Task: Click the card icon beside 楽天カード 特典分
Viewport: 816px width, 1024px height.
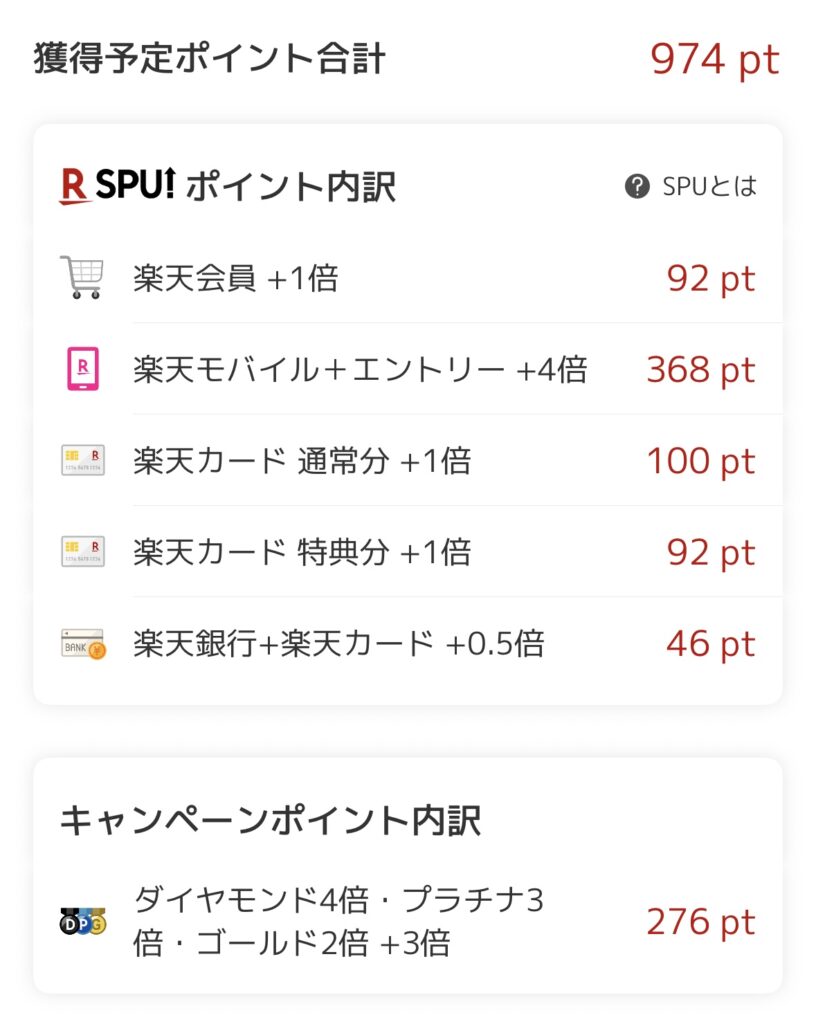Action: (82, 552)
